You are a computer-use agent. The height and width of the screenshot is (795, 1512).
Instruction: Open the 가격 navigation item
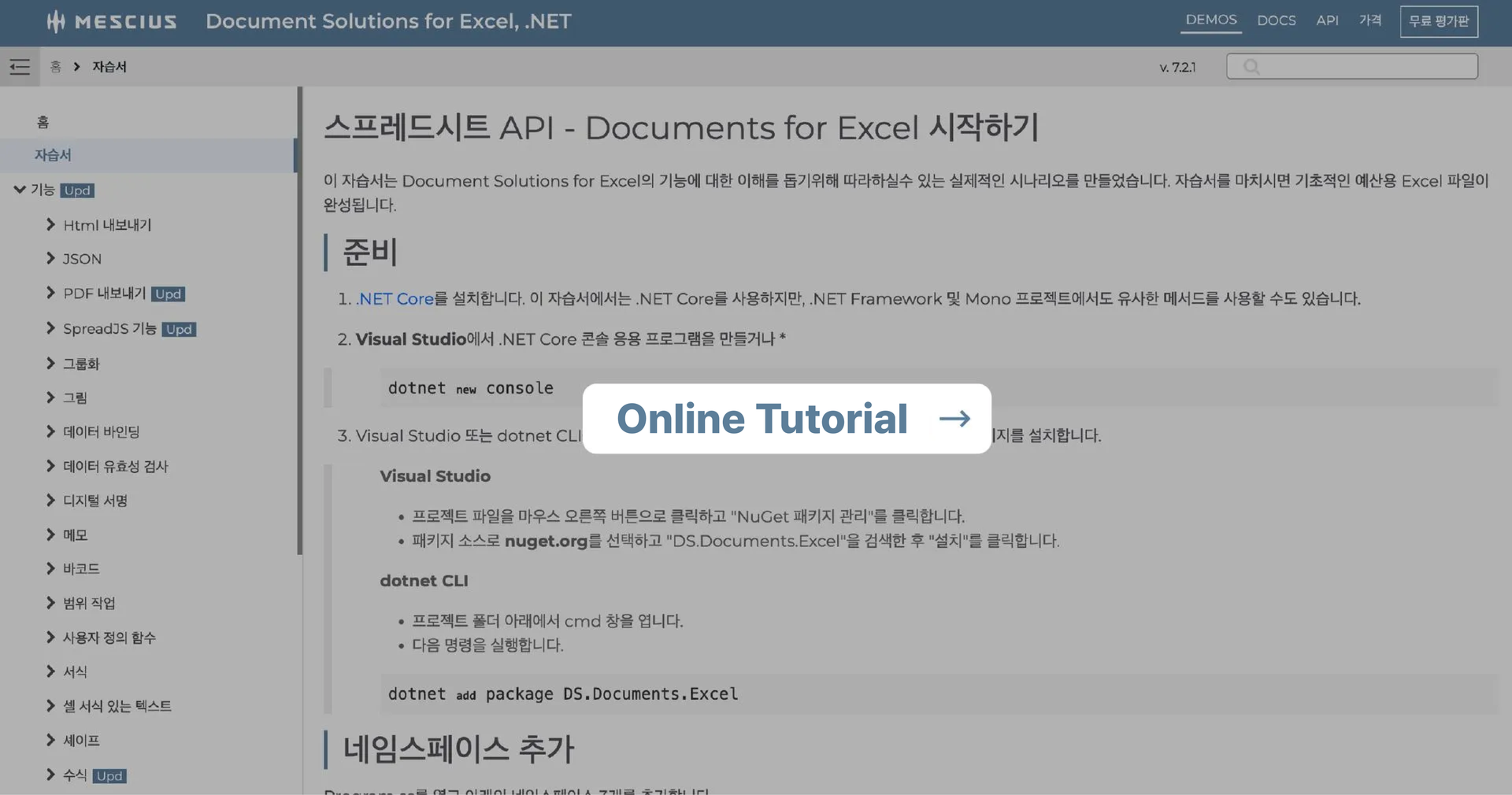tap(1370, 20)
